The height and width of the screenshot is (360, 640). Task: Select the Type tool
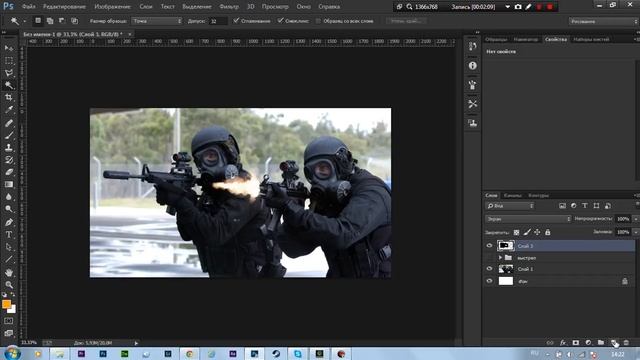point(9,235)
